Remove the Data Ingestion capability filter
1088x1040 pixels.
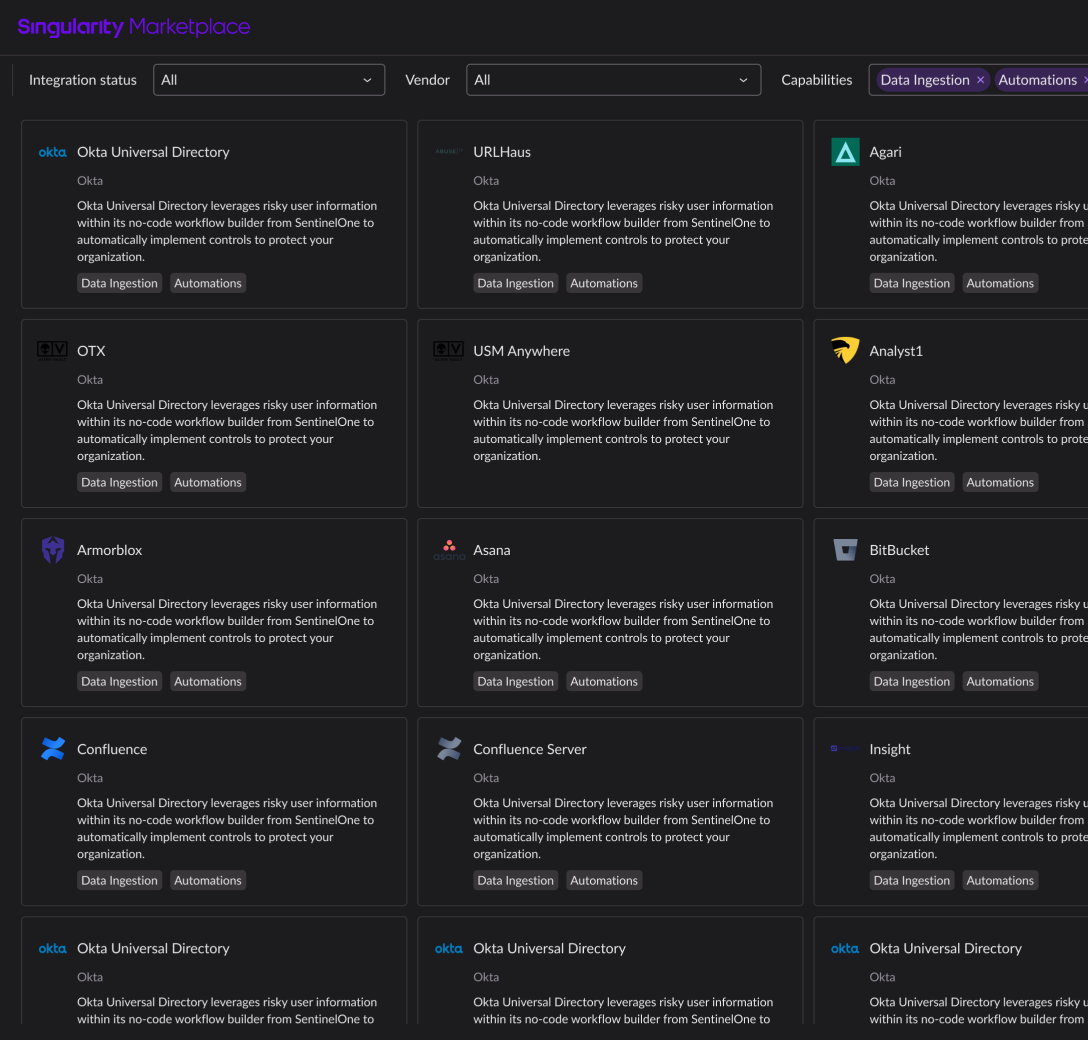pyautogui.click(x=980, y=80)
